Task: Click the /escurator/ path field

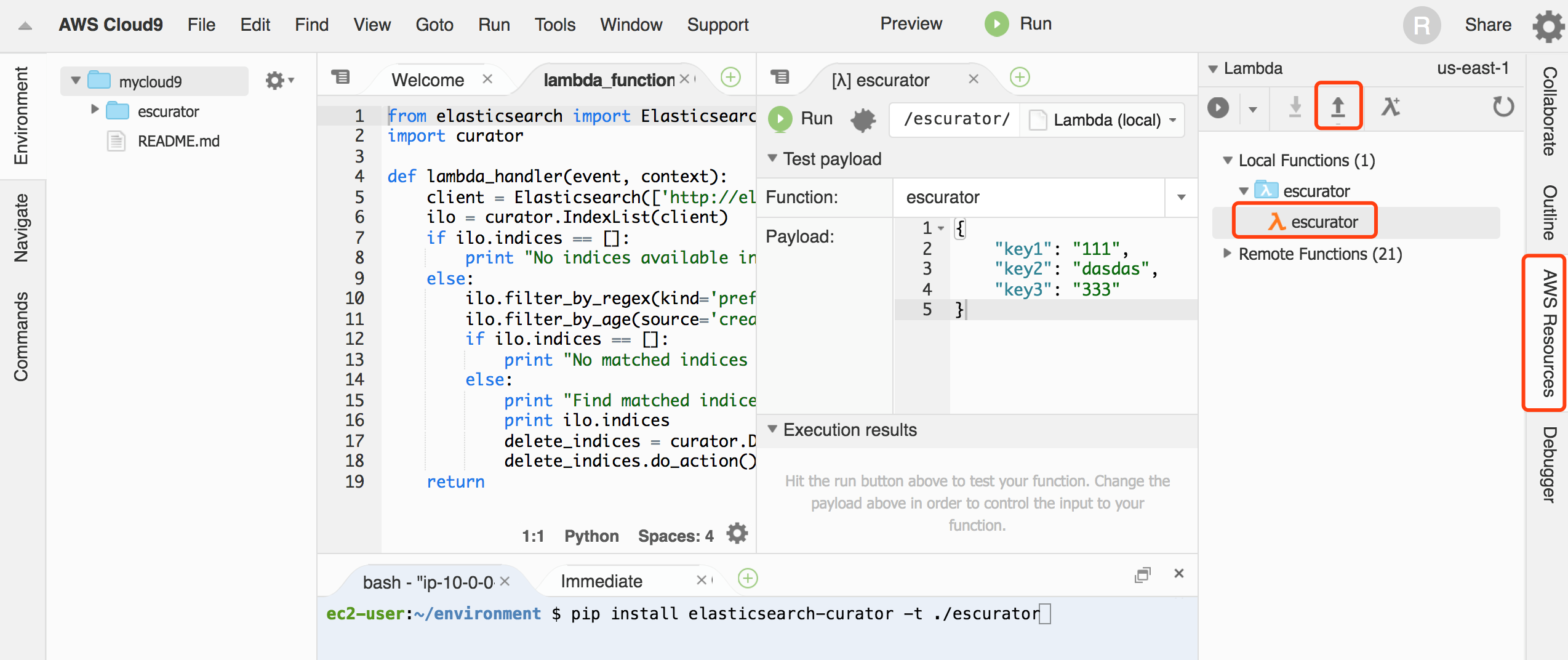Action: pyautogui.click(x=956, y=119)
